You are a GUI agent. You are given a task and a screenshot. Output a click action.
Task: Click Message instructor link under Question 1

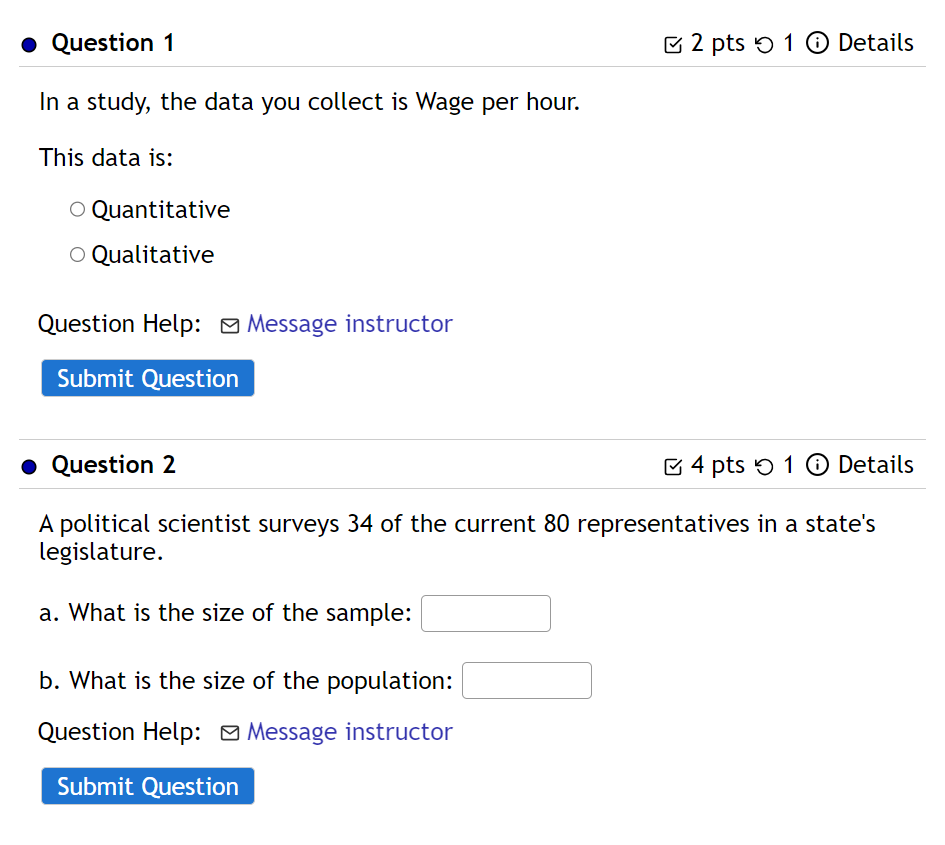349,324
